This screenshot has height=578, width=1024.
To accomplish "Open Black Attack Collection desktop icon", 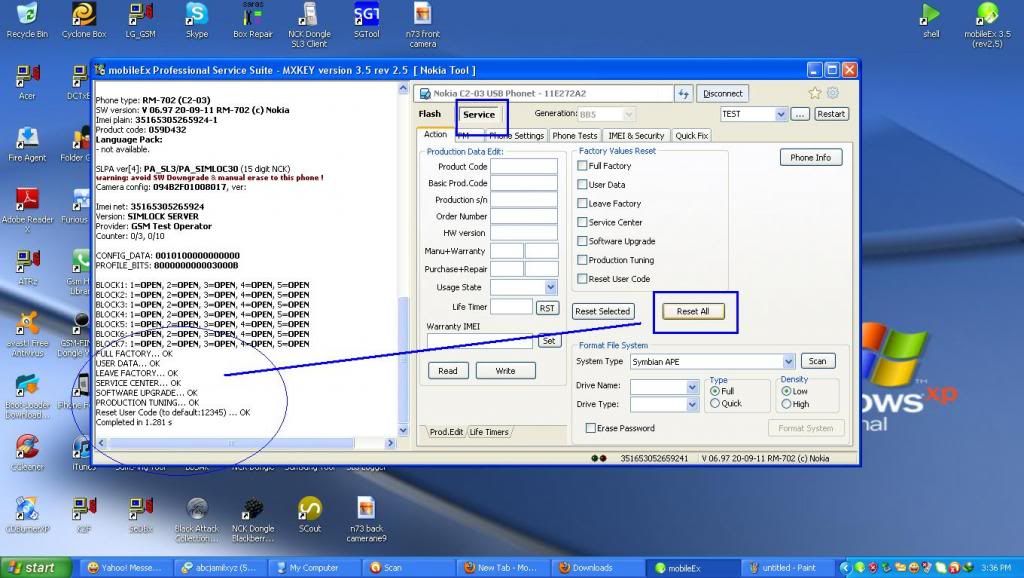I will [197, 519].
